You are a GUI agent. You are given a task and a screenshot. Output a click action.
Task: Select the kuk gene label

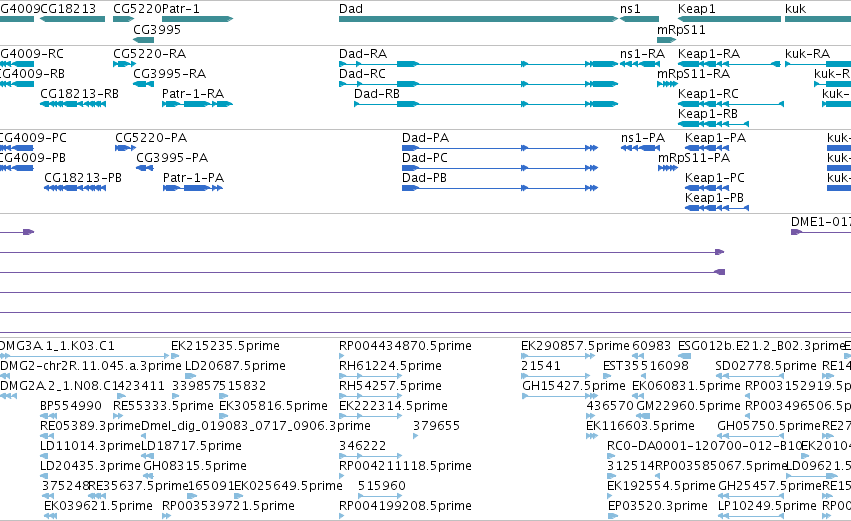[x=796, y=9]
